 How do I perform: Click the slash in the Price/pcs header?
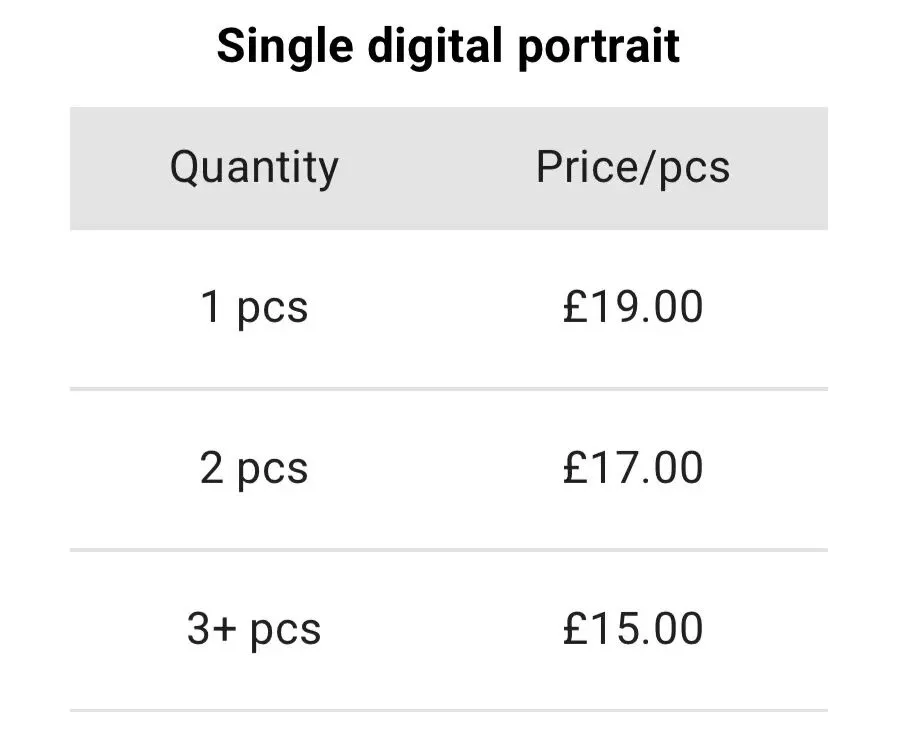point(648,167)
